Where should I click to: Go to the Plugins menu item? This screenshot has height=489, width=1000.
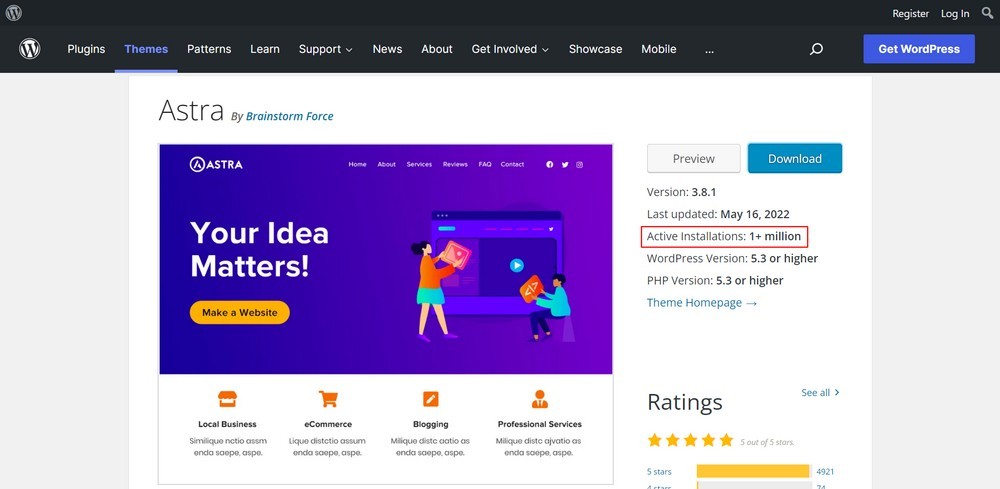point(86,49)
